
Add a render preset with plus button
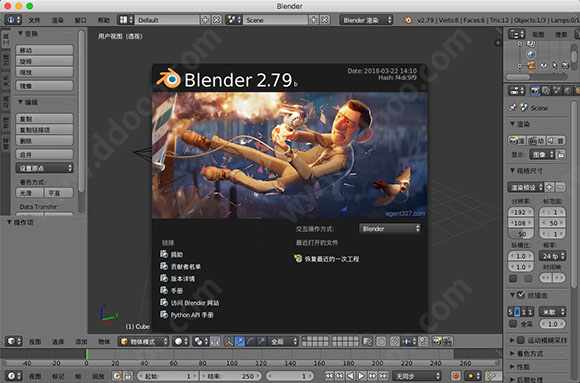pyautogui.click(x=549, y=187)
